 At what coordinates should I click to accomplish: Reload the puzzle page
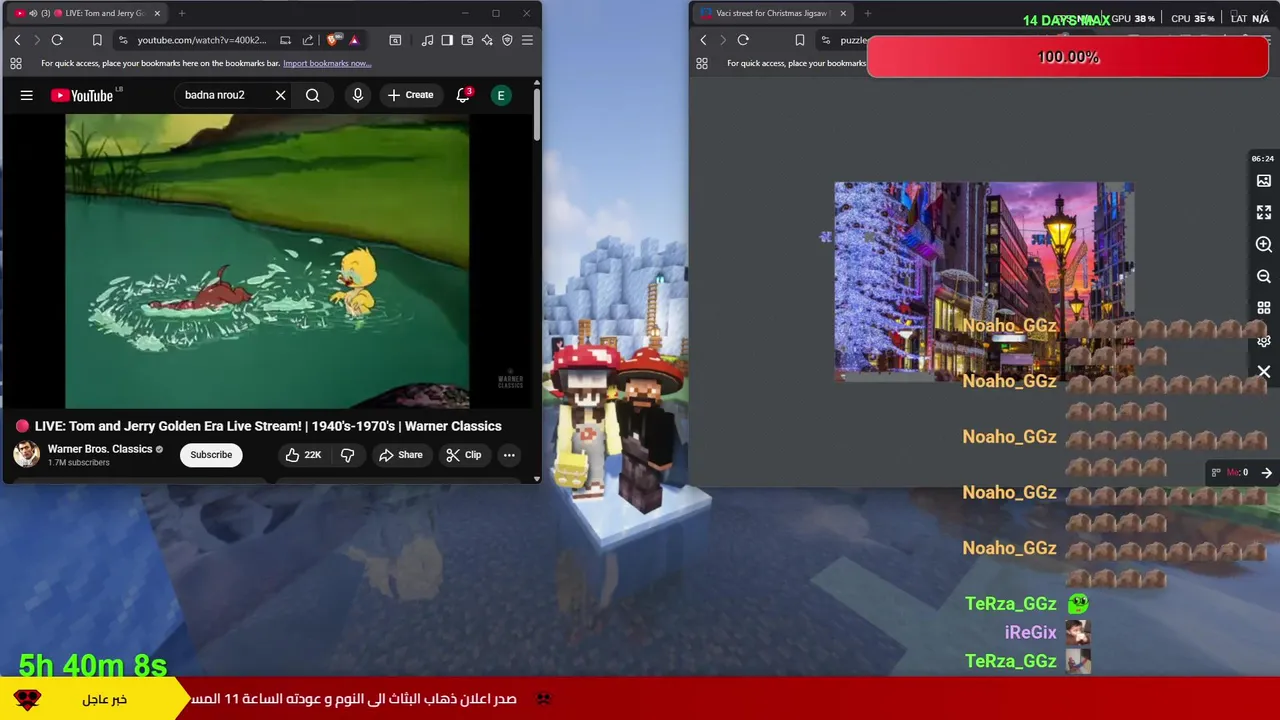click(x=743, y=40)
